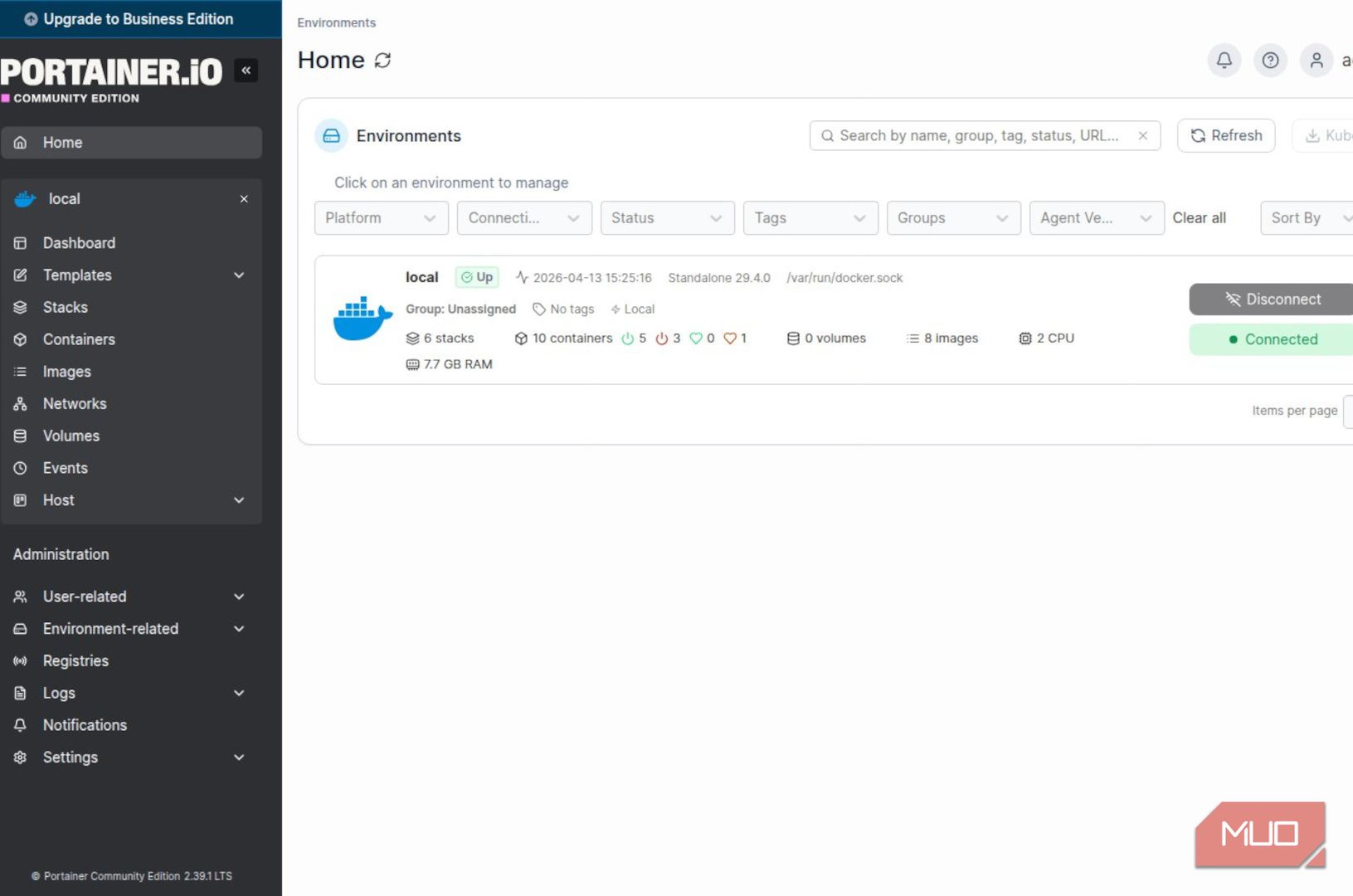Close the local environment with the X

coord(244,199)
